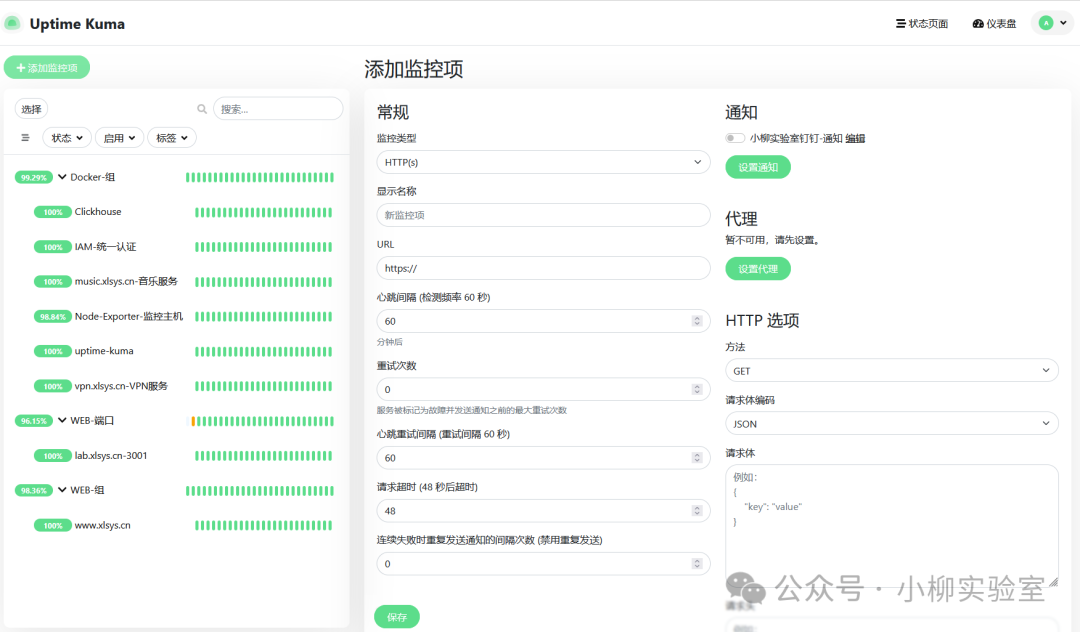The image size is (1080, 632).
Task: Enable the 小柳实验室钉钉-通知 notification toggle
Action: coord(734,137)
